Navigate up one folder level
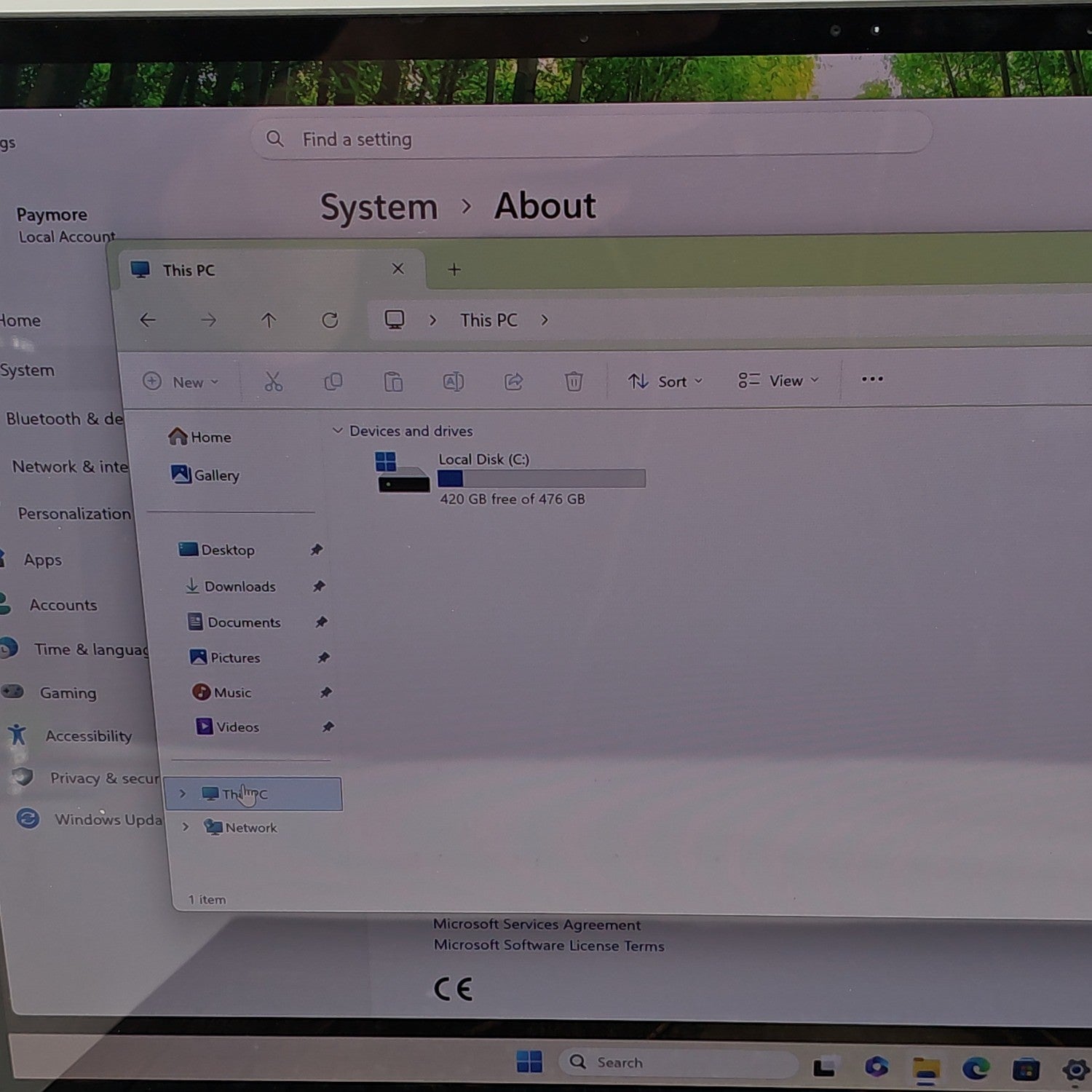This screenshot has height=1092, width=1092. tap(269, 320)
